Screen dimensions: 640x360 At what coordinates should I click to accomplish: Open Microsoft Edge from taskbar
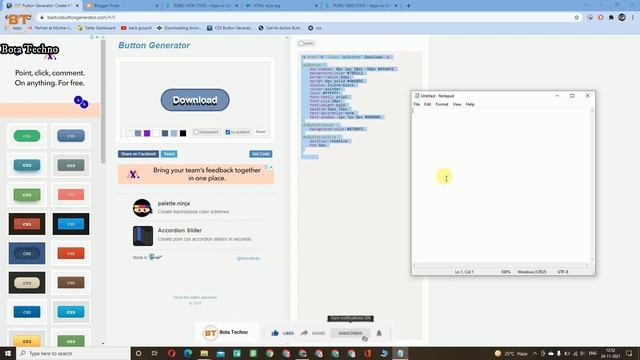coord(188,353)
